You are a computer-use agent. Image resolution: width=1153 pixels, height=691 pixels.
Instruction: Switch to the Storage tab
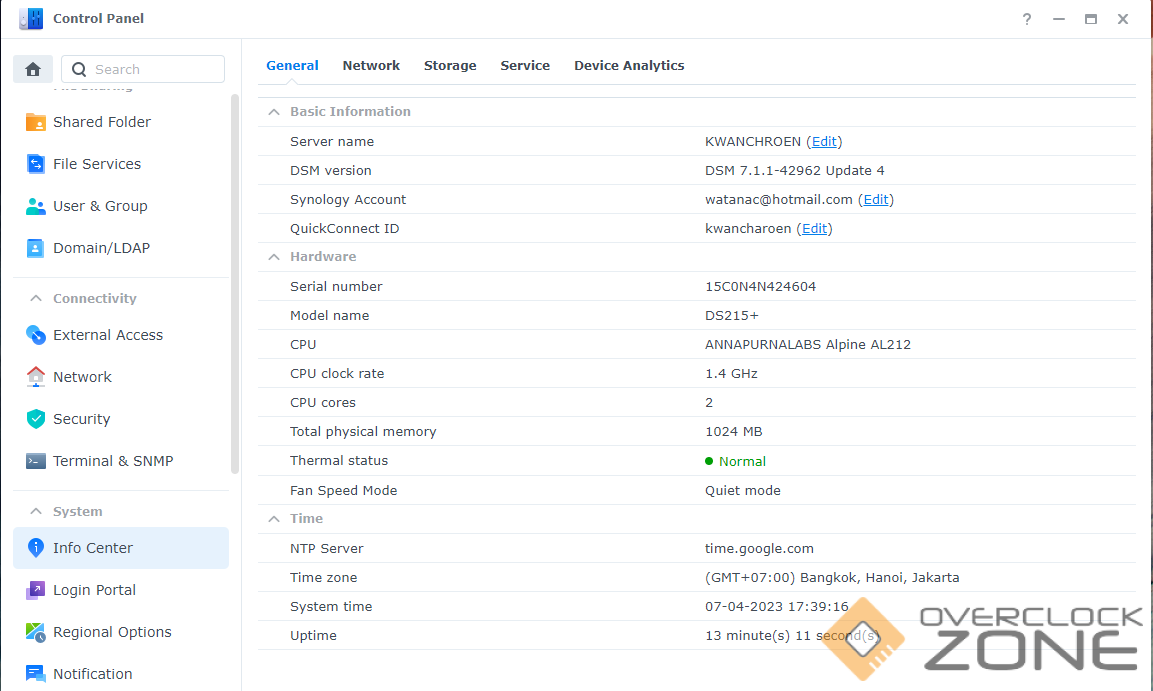(450, 66)
